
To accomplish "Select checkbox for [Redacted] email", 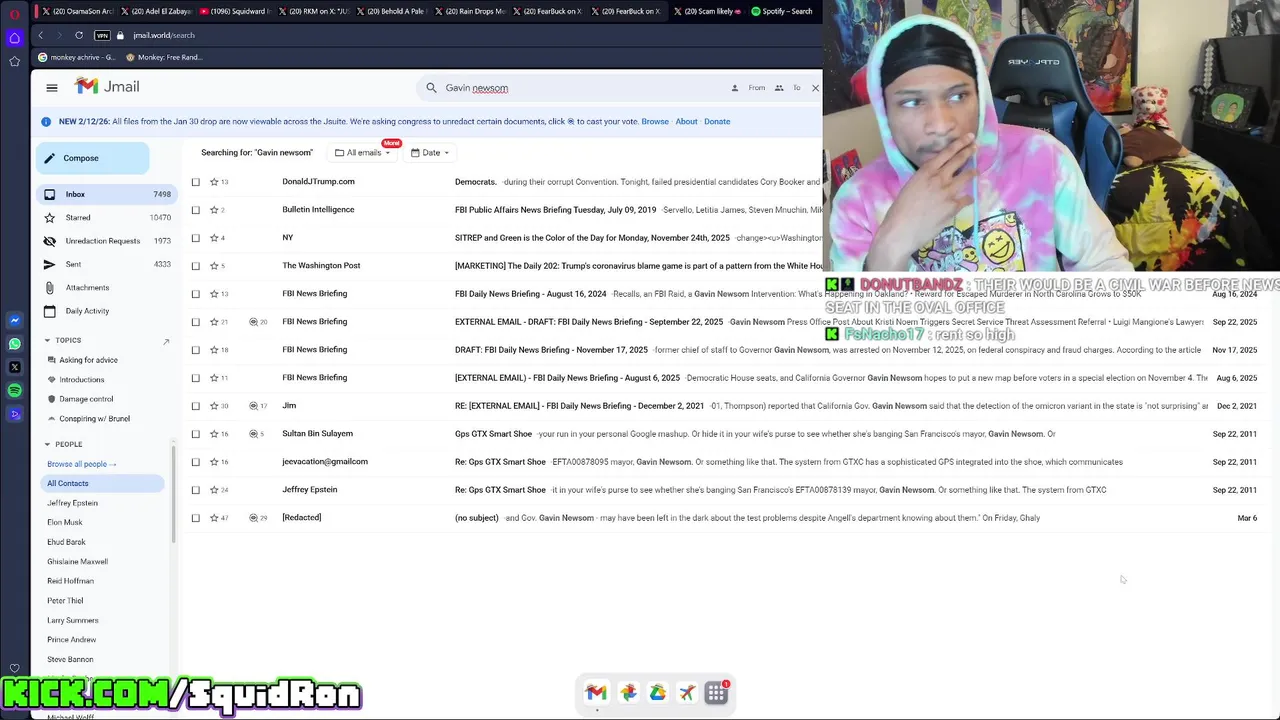I will pyautogui.click(x=196, y=518).
